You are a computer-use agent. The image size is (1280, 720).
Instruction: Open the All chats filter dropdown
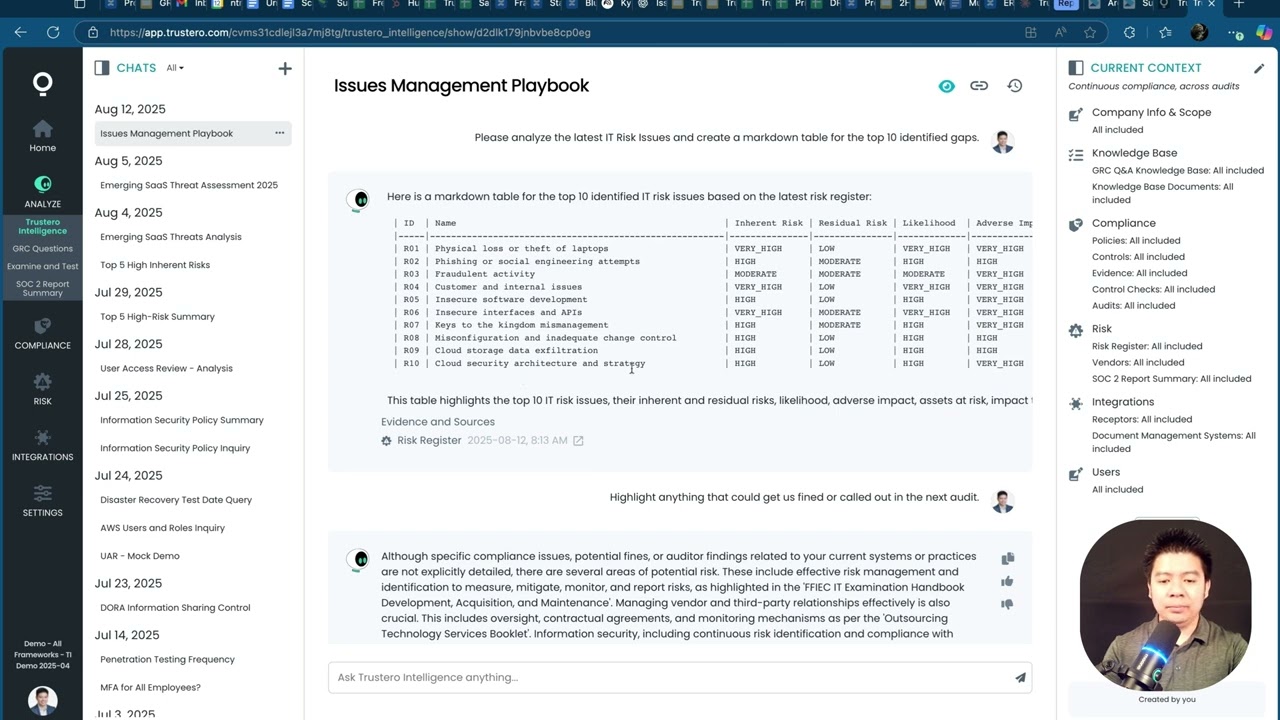(x=175, y=68)
